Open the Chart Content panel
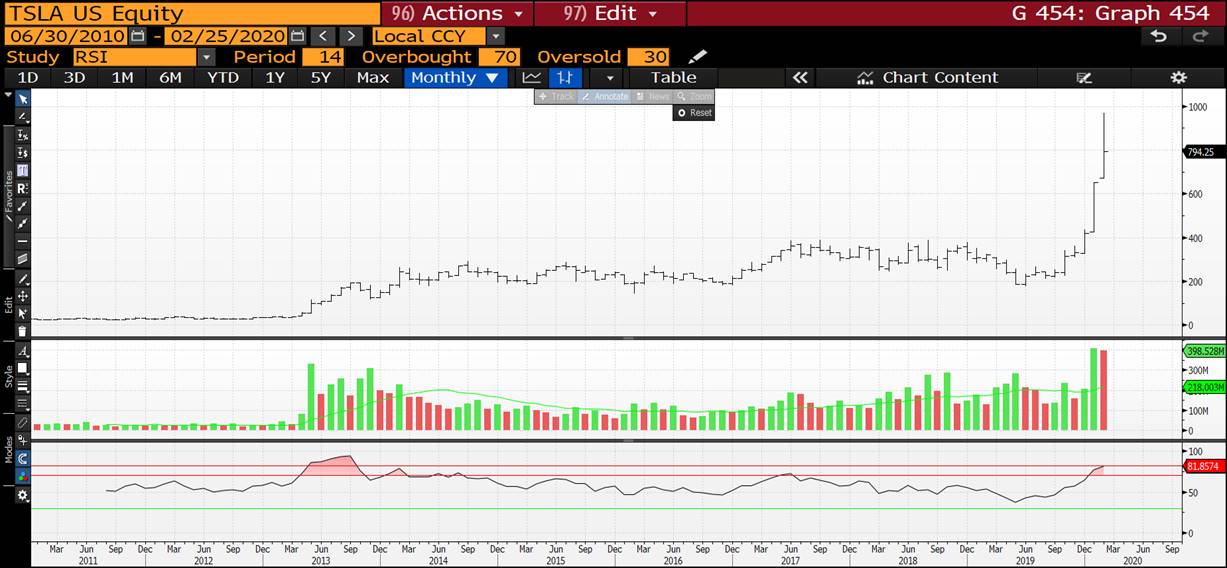 point(927,77)
